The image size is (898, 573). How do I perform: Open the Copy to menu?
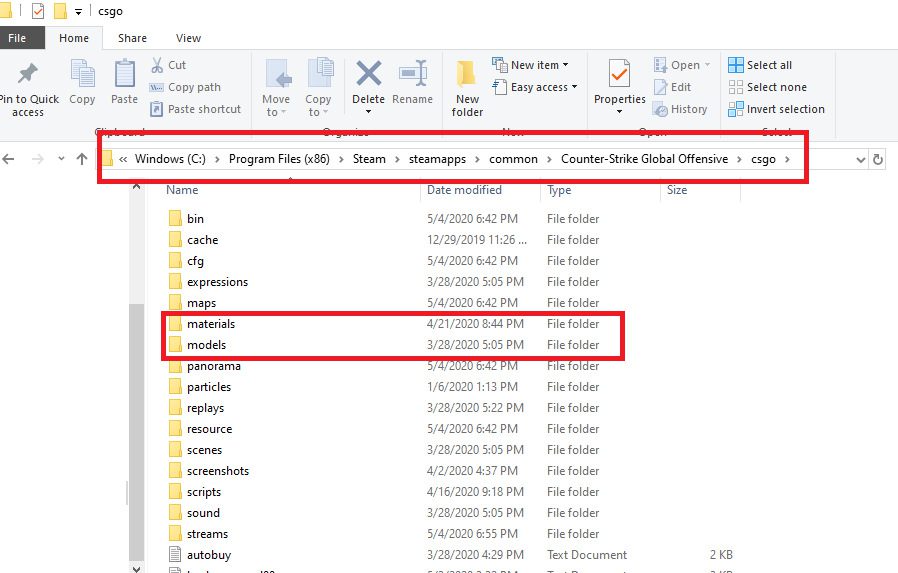(318, 88)
